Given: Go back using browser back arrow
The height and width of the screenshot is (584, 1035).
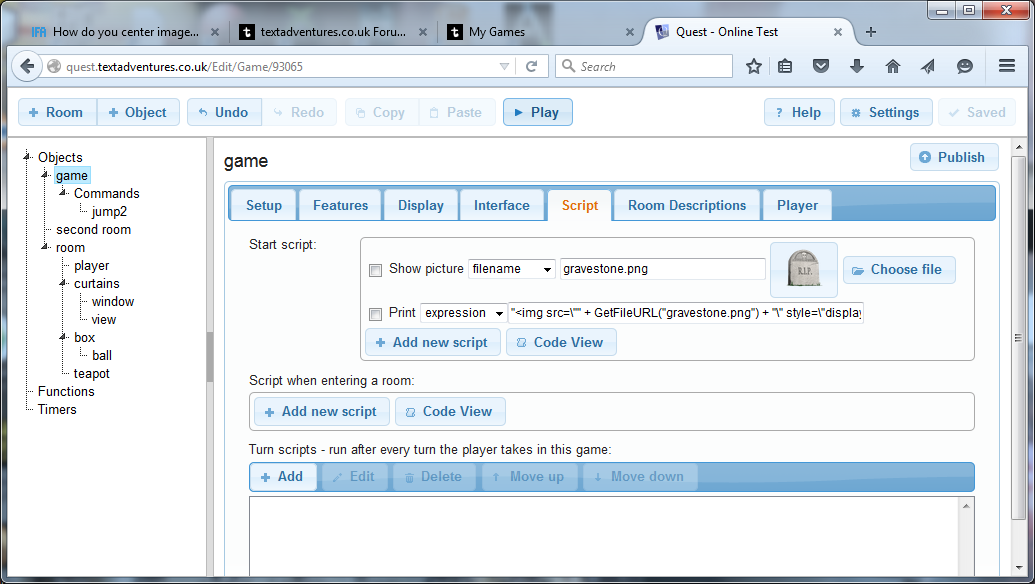Looking at the screenshot, I should (27, 67).
